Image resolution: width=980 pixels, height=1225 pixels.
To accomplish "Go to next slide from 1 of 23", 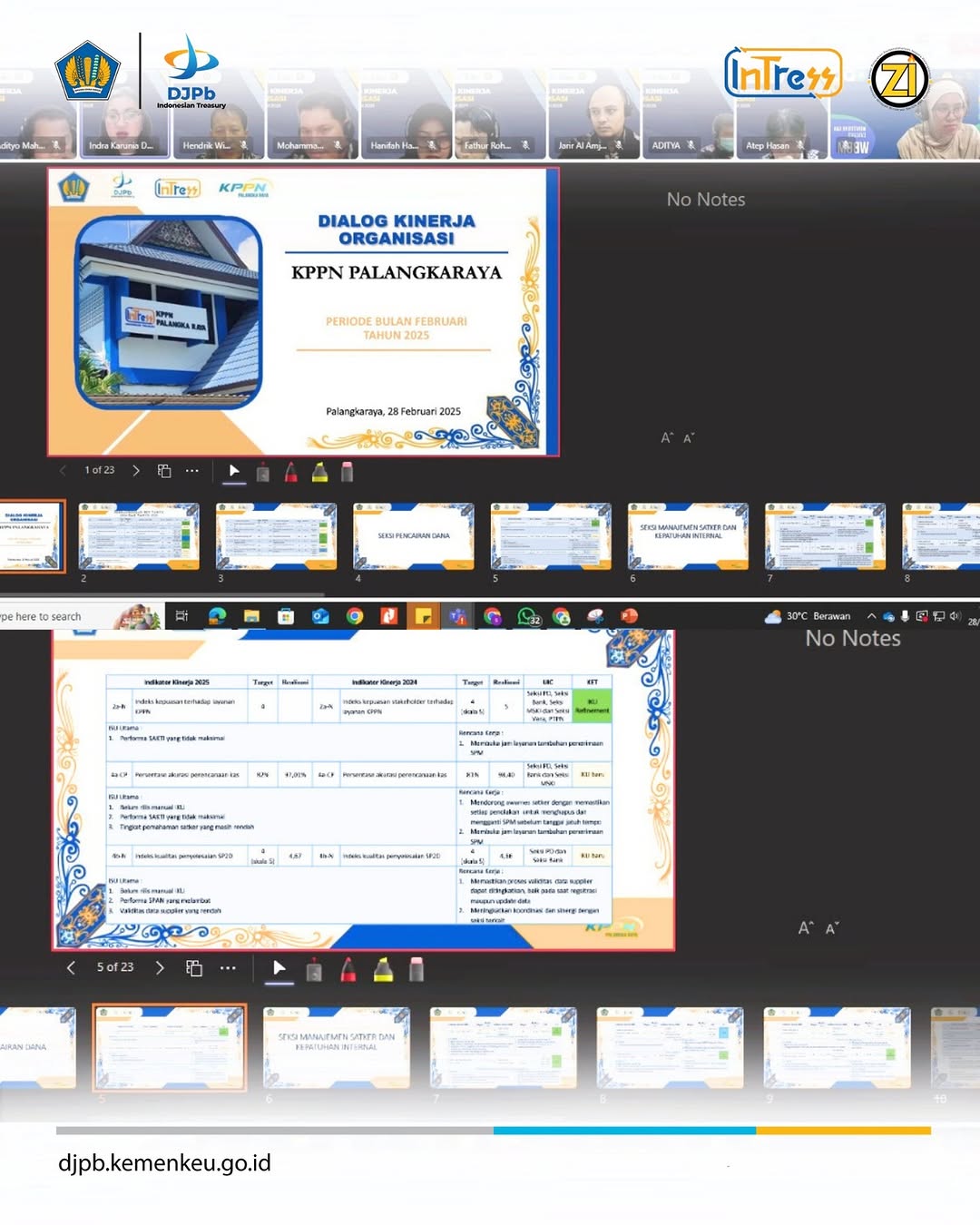I will (x=136, y=470).
